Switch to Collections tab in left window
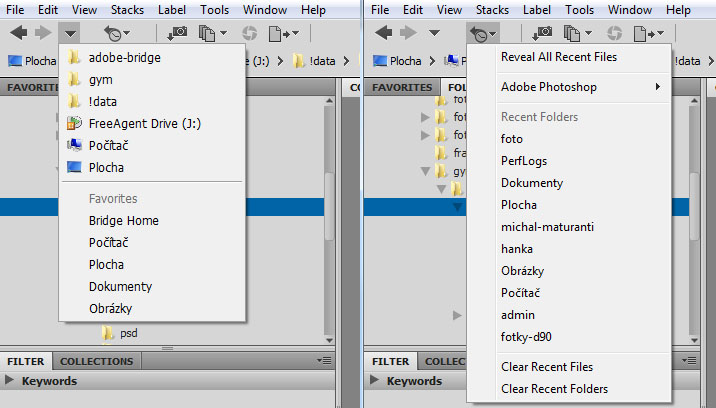Screen dimensions: 716x408 96,361
